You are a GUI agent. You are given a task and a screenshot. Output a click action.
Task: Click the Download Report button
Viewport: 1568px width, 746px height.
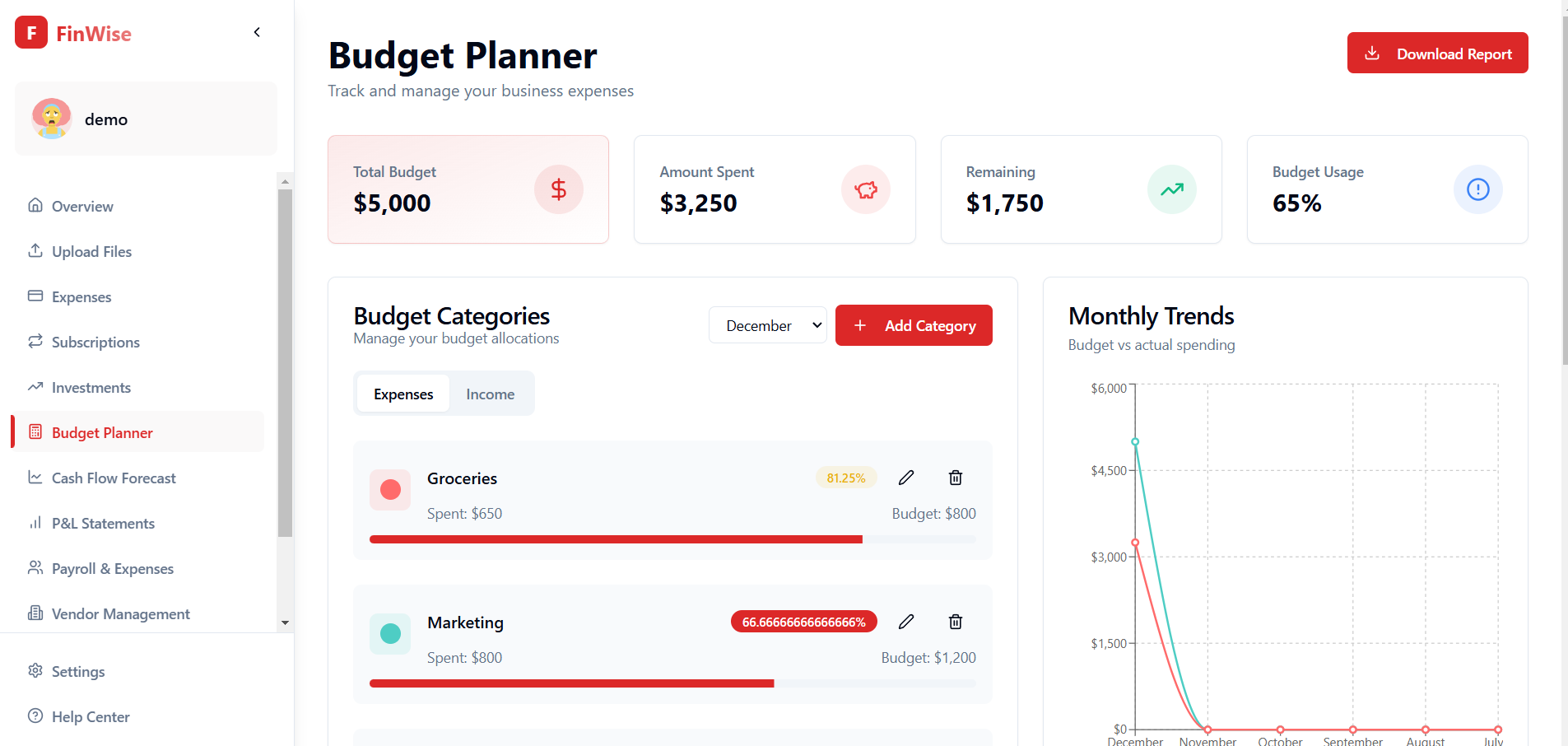click(x=1437, y=54)
